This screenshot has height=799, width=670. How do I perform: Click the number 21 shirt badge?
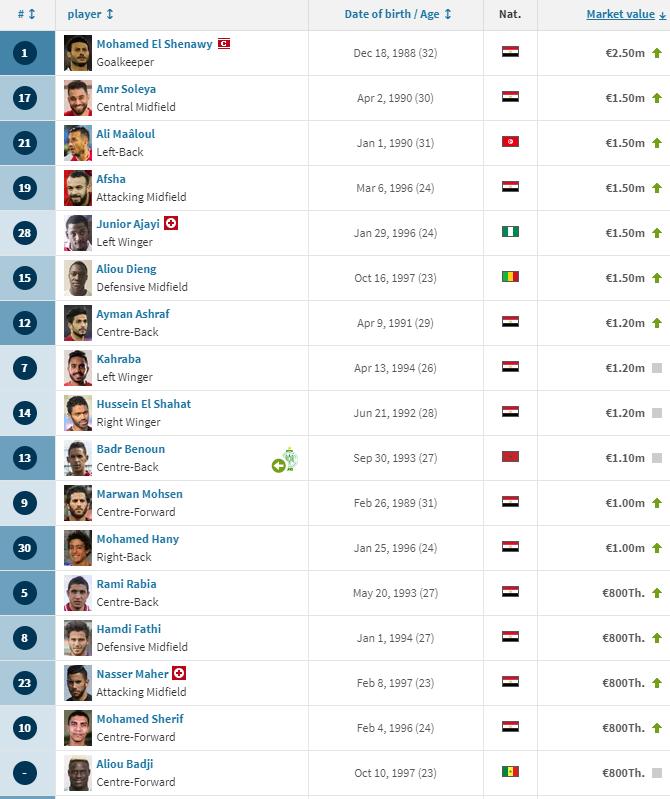27,143
